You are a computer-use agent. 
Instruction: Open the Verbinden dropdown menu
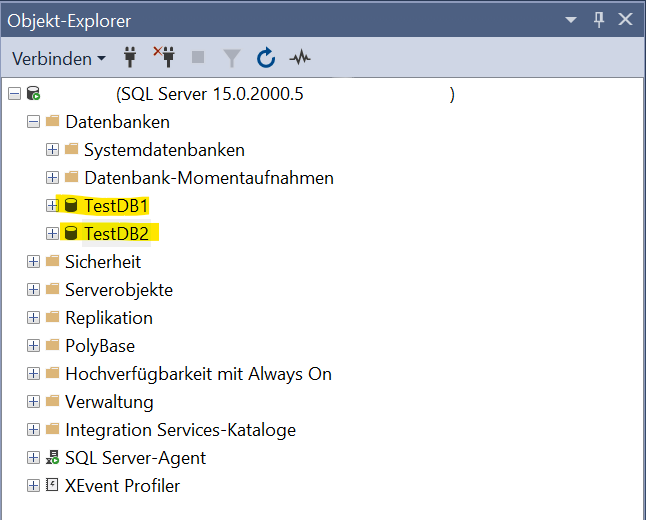coord(59,58)
